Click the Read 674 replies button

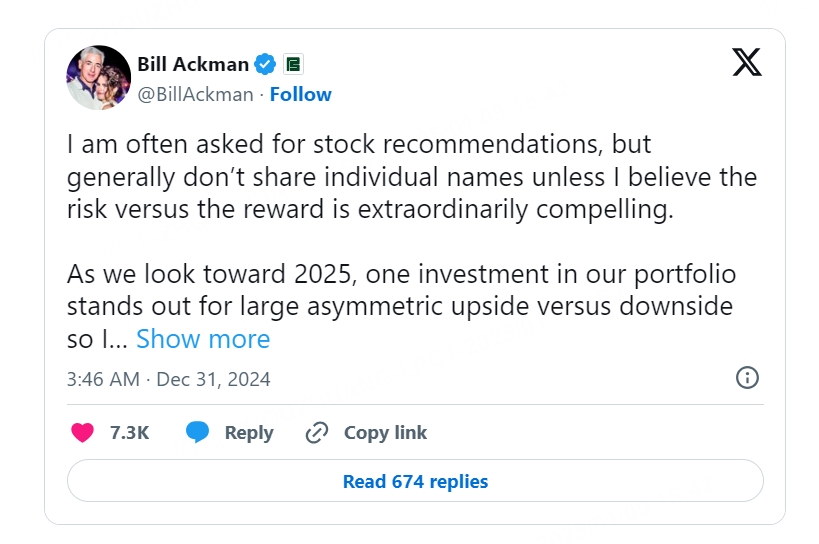415,481
